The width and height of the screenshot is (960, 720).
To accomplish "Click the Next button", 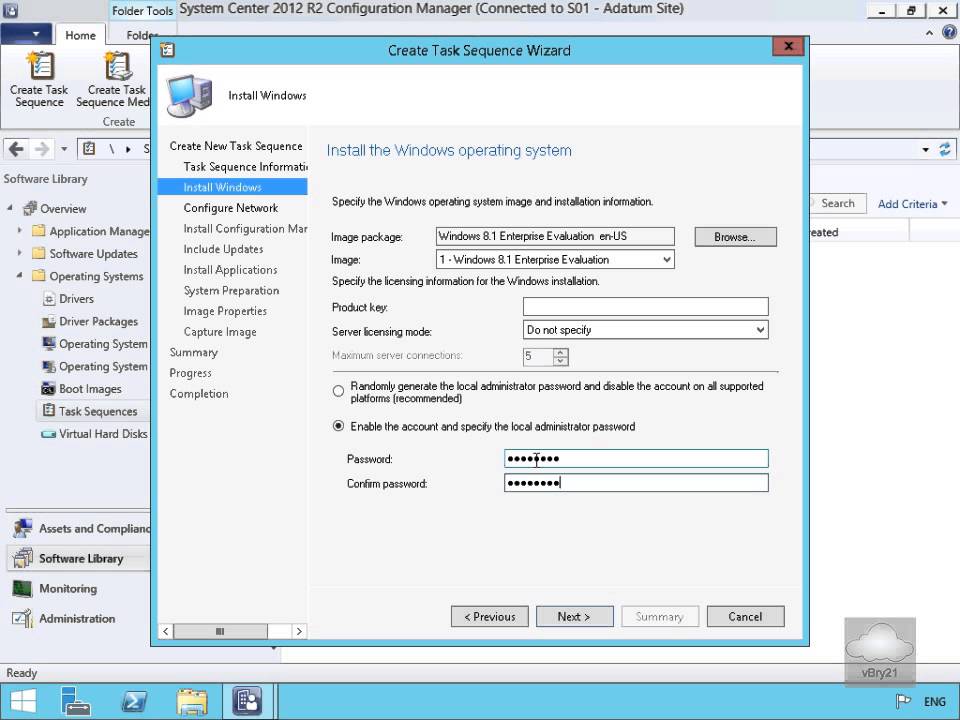I will click(574, 617).
